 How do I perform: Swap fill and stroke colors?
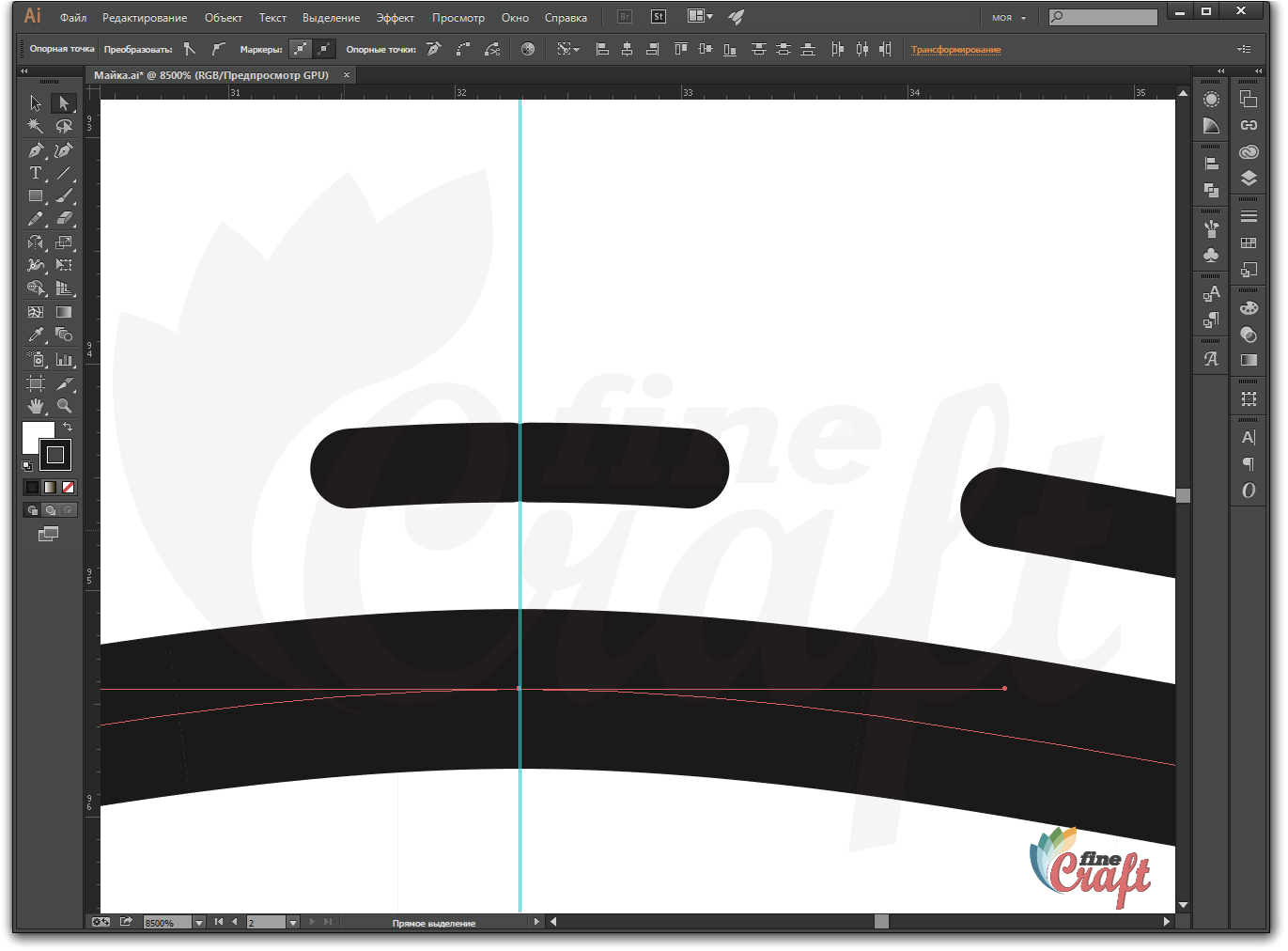pyautogui.click(x=68, y=427)
